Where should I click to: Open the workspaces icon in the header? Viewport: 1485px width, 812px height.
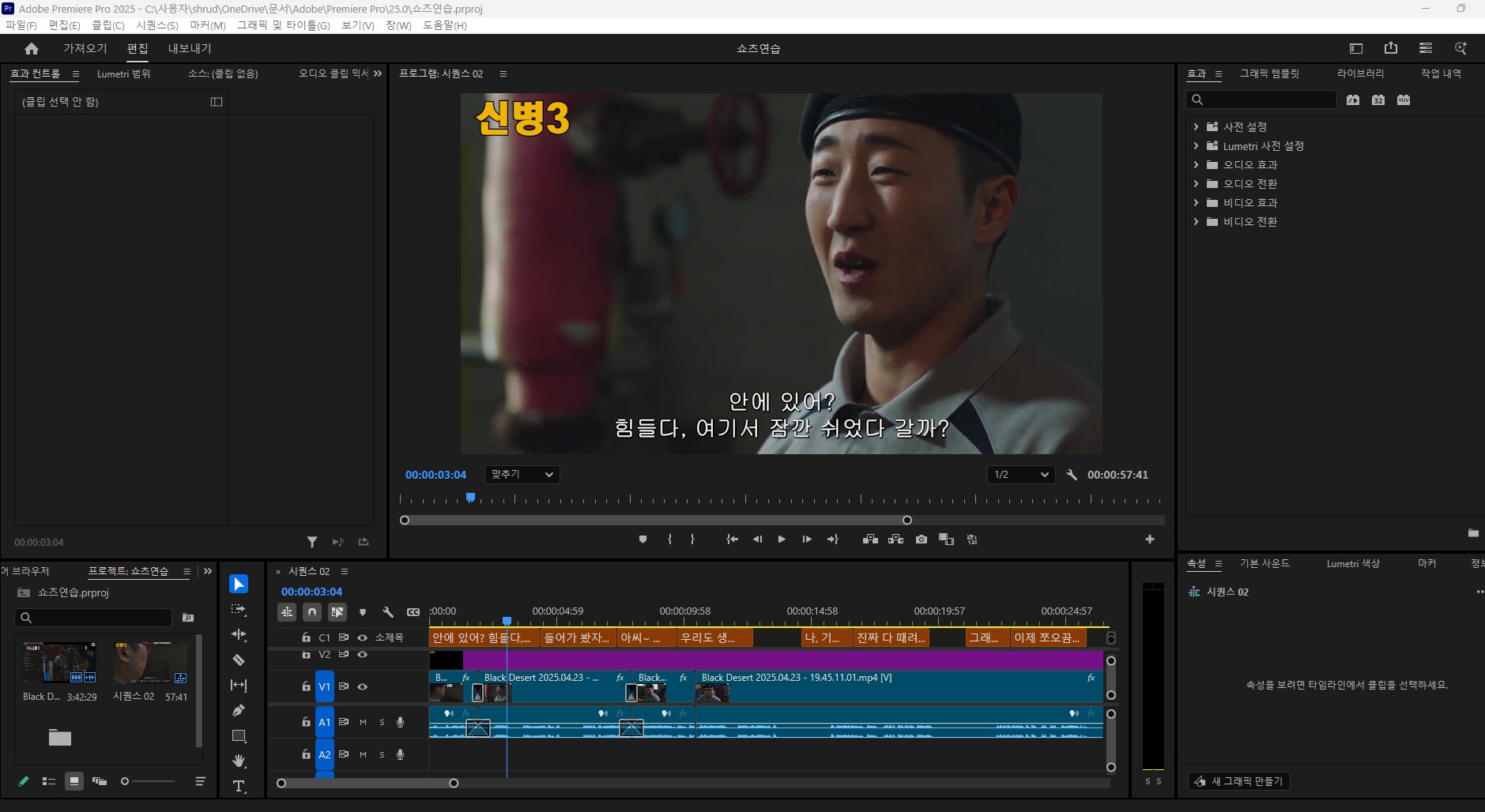tap(1356, 48)
